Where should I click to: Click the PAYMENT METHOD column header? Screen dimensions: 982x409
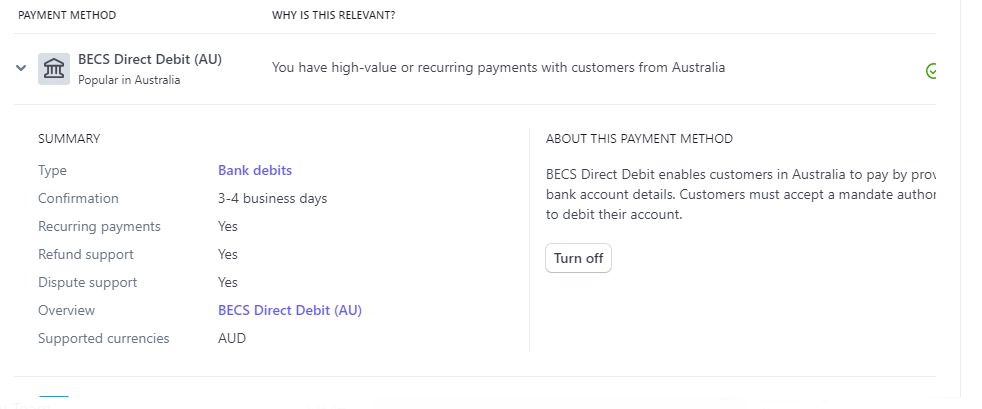(x=67, y=16)
